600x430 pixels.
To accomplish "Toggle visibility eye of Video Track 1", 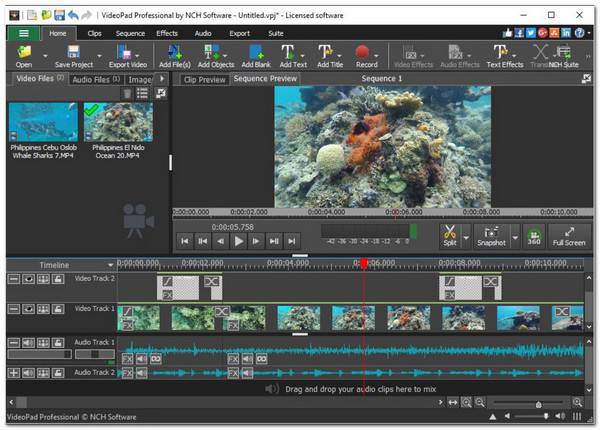I will (28, 309).
